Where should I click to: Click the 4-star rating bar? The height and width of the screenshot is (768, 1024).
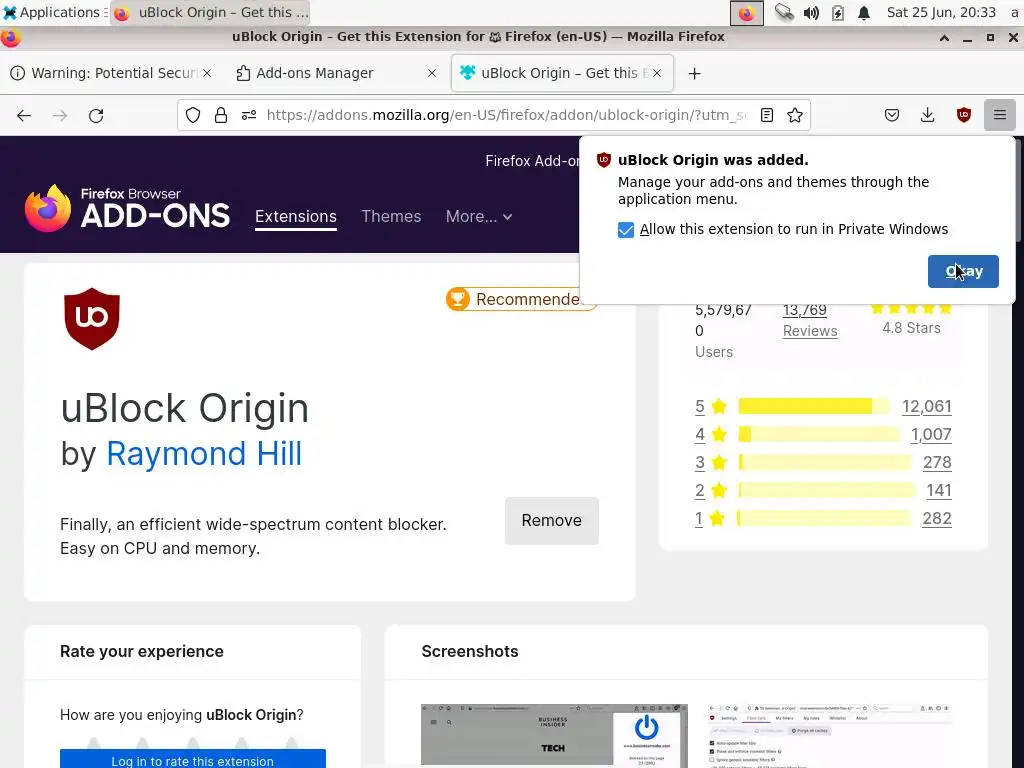[820, 434]
